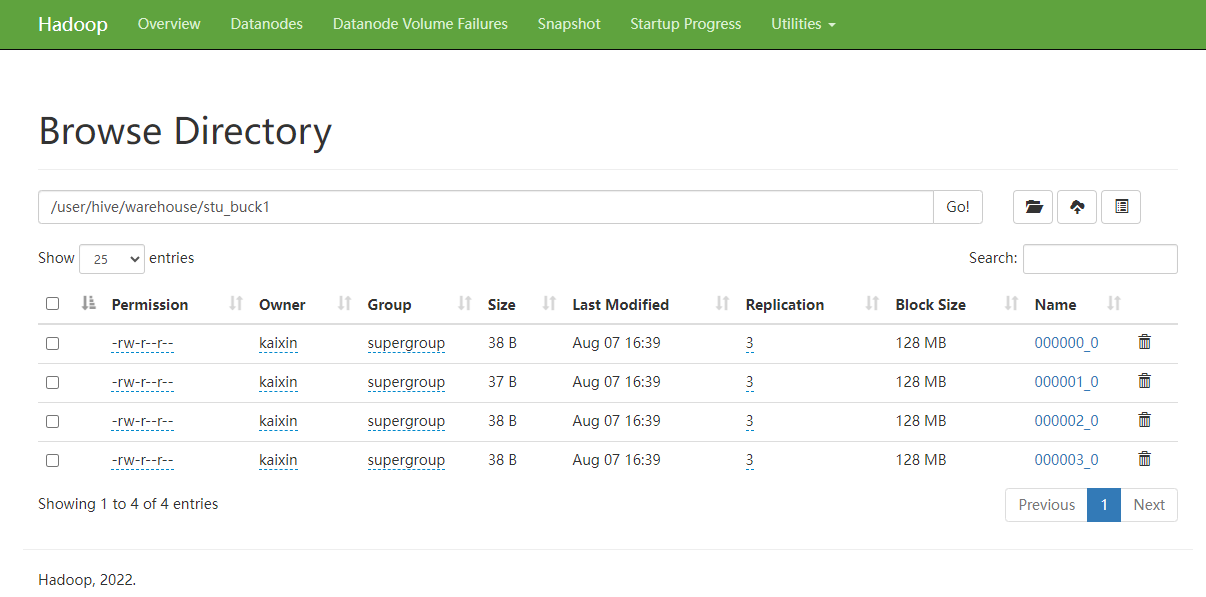
Task: Click the directory path input field
Action: coord(486,207)
